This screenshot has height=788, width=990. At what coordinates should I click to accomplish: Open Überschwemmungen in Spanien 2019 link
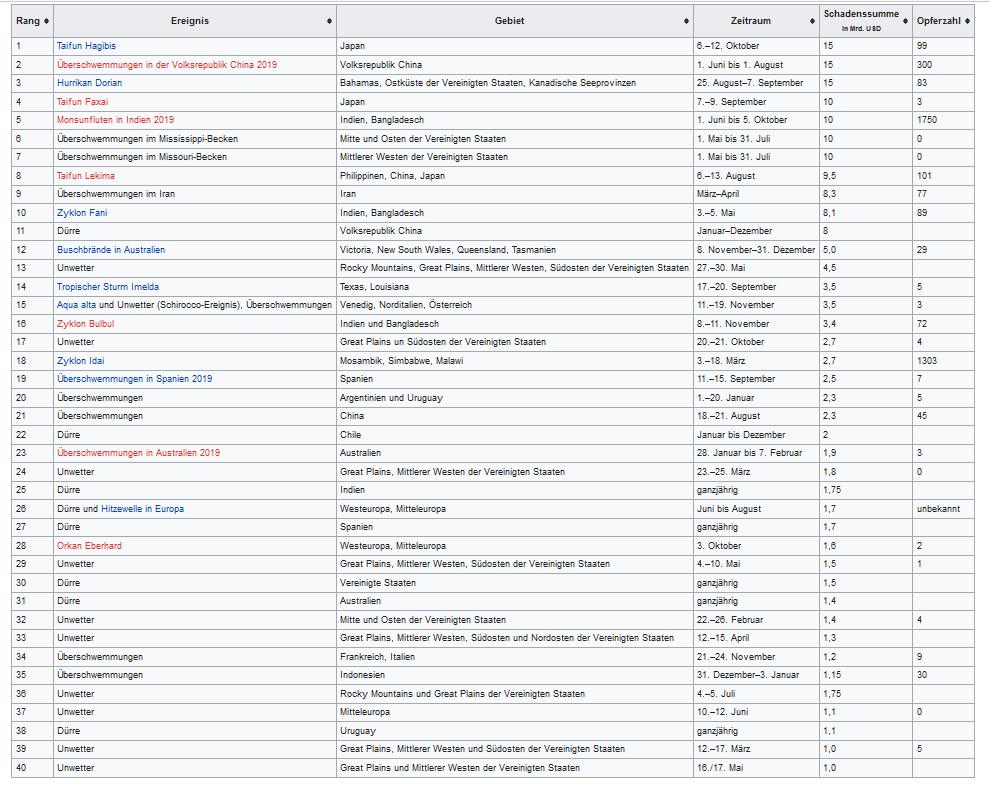pos(134,379)
